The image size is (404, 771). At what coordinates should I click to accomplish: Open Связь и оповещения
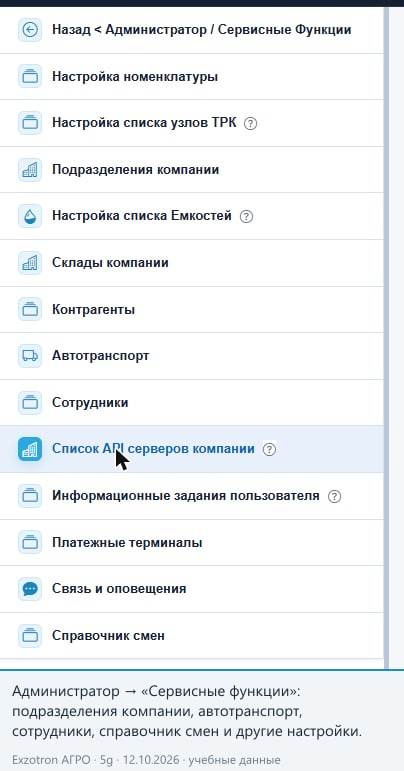pos(192,589)
